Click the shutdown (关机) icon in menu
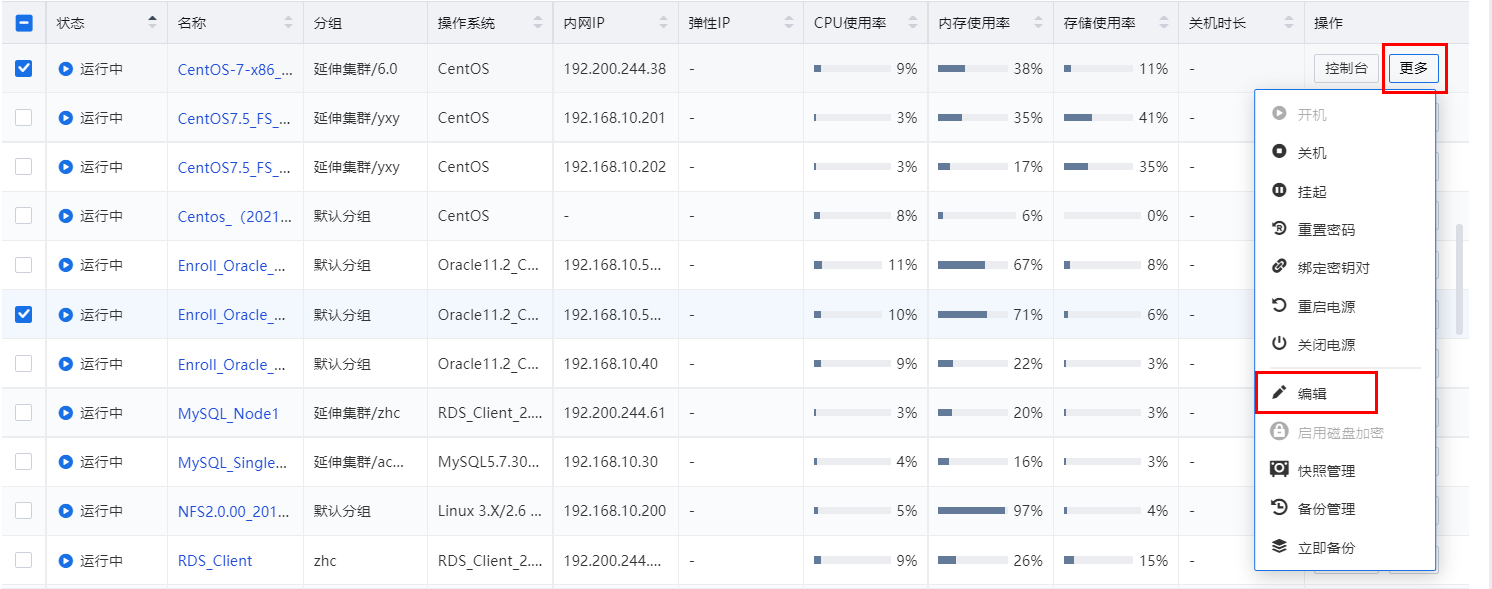Viewport: 1492px width, 589px height. (1278, 152)
